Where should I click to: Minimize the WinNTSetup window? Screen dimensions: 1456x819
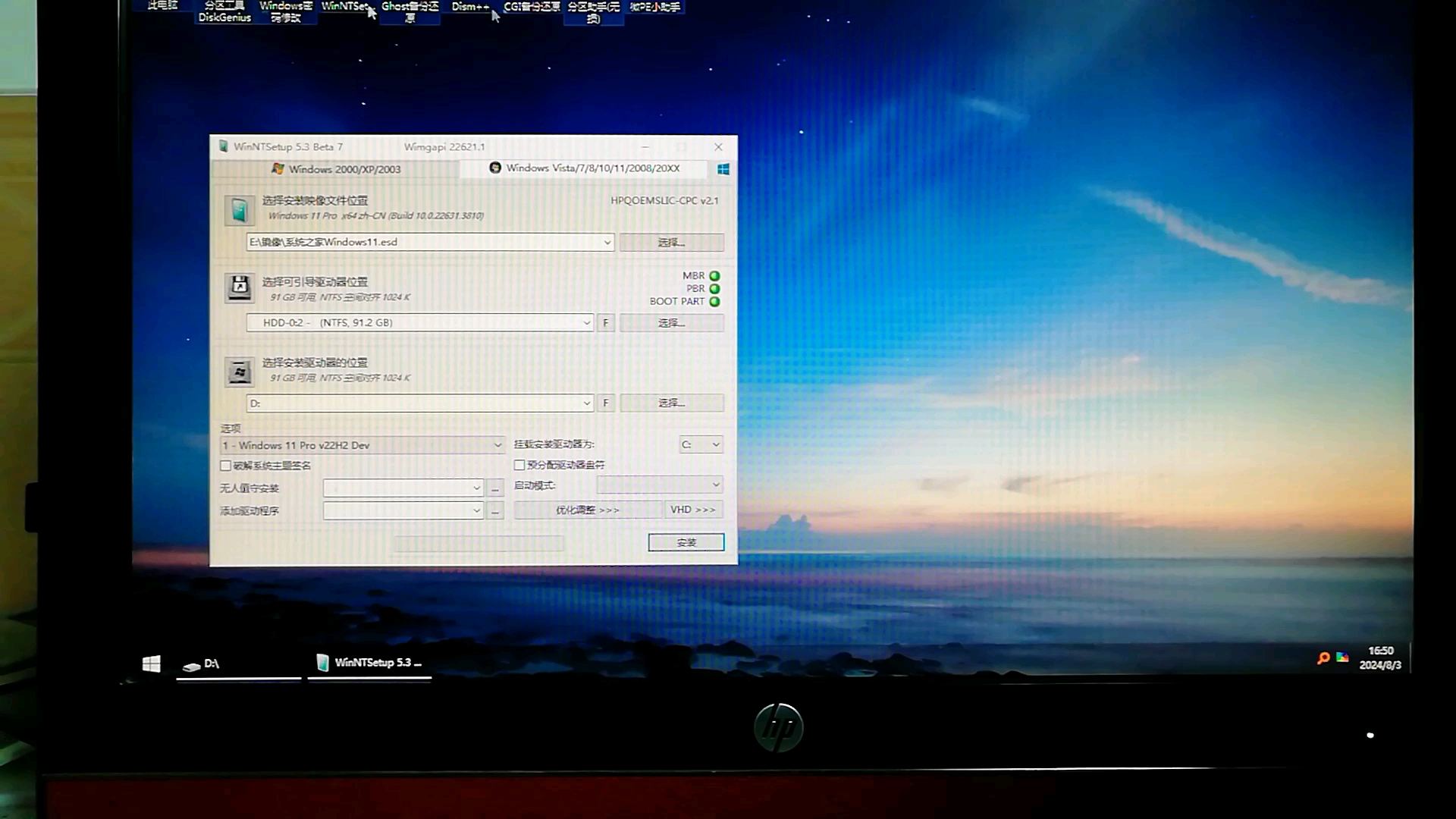click(645, 147)
